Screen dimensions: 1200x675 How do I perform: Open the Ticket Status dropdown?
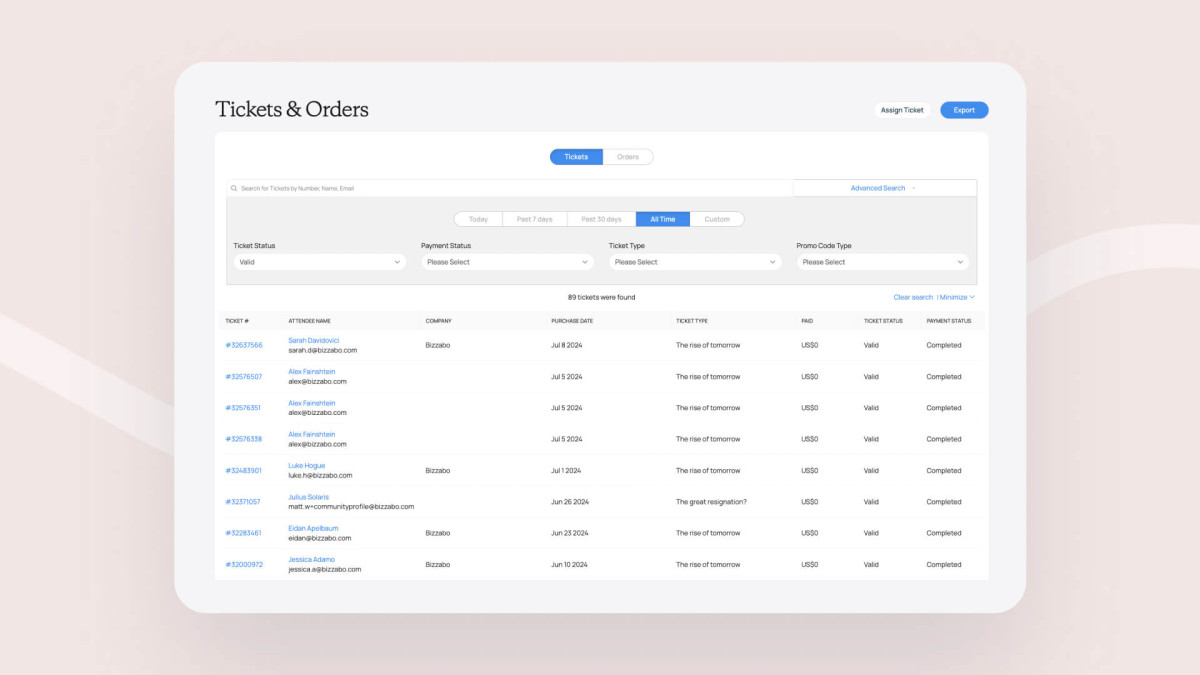pyautogui.click(x=319, y=262)
